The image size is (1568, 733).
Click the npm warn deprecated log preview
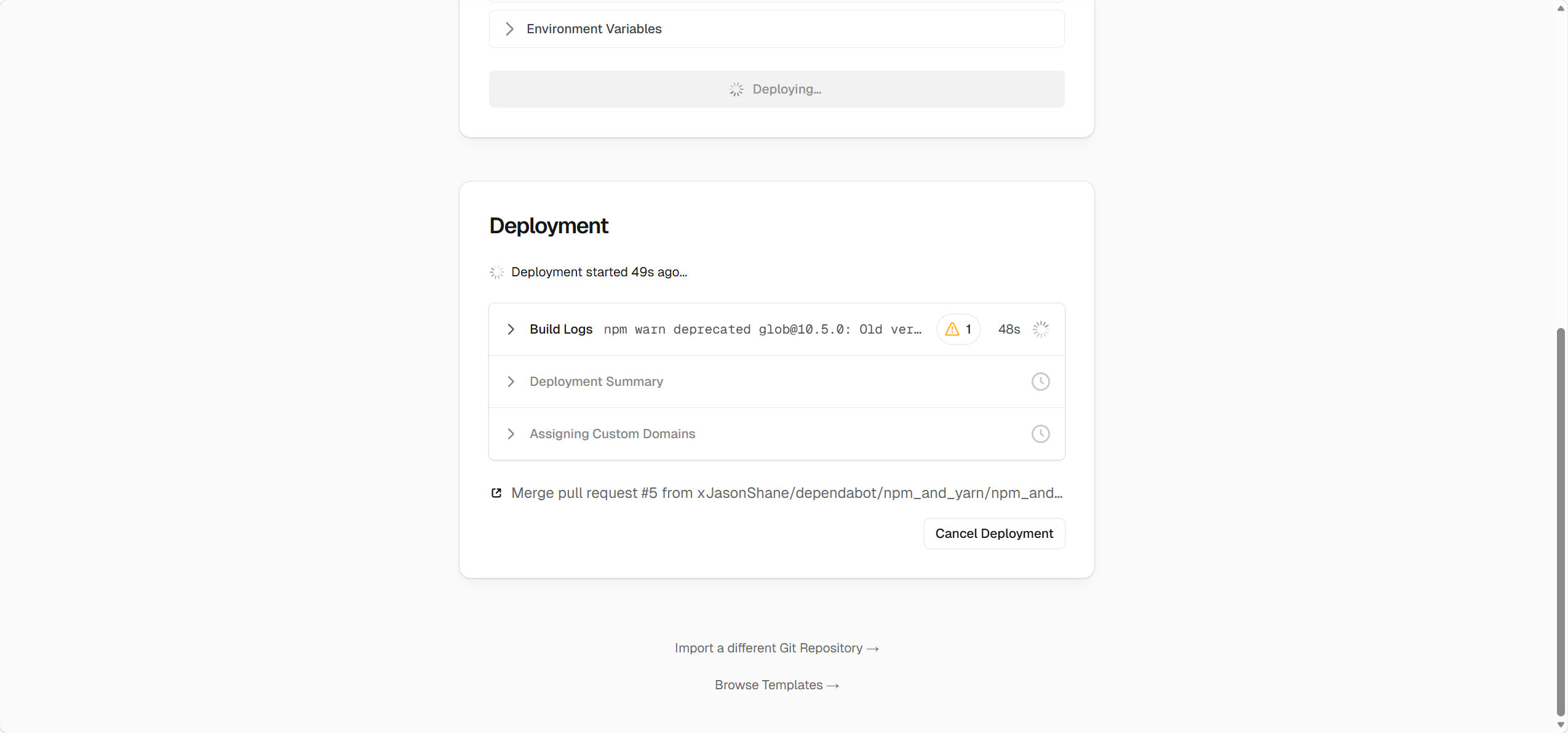coord(762,329)
